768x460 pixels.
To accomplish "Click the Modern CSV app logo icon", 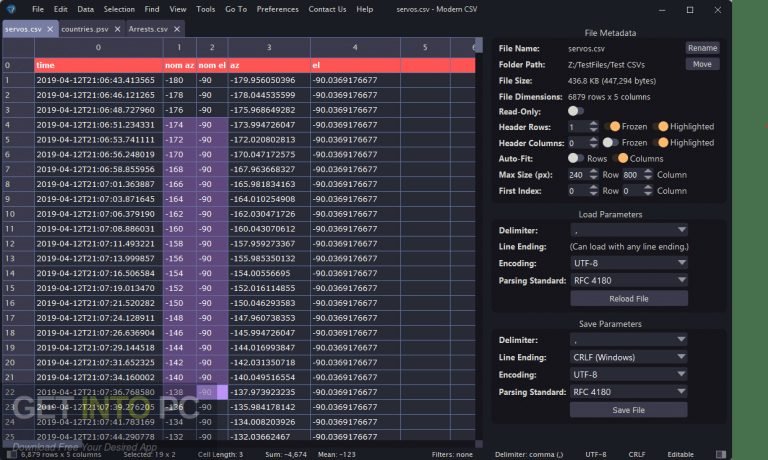I will (11, 9).
